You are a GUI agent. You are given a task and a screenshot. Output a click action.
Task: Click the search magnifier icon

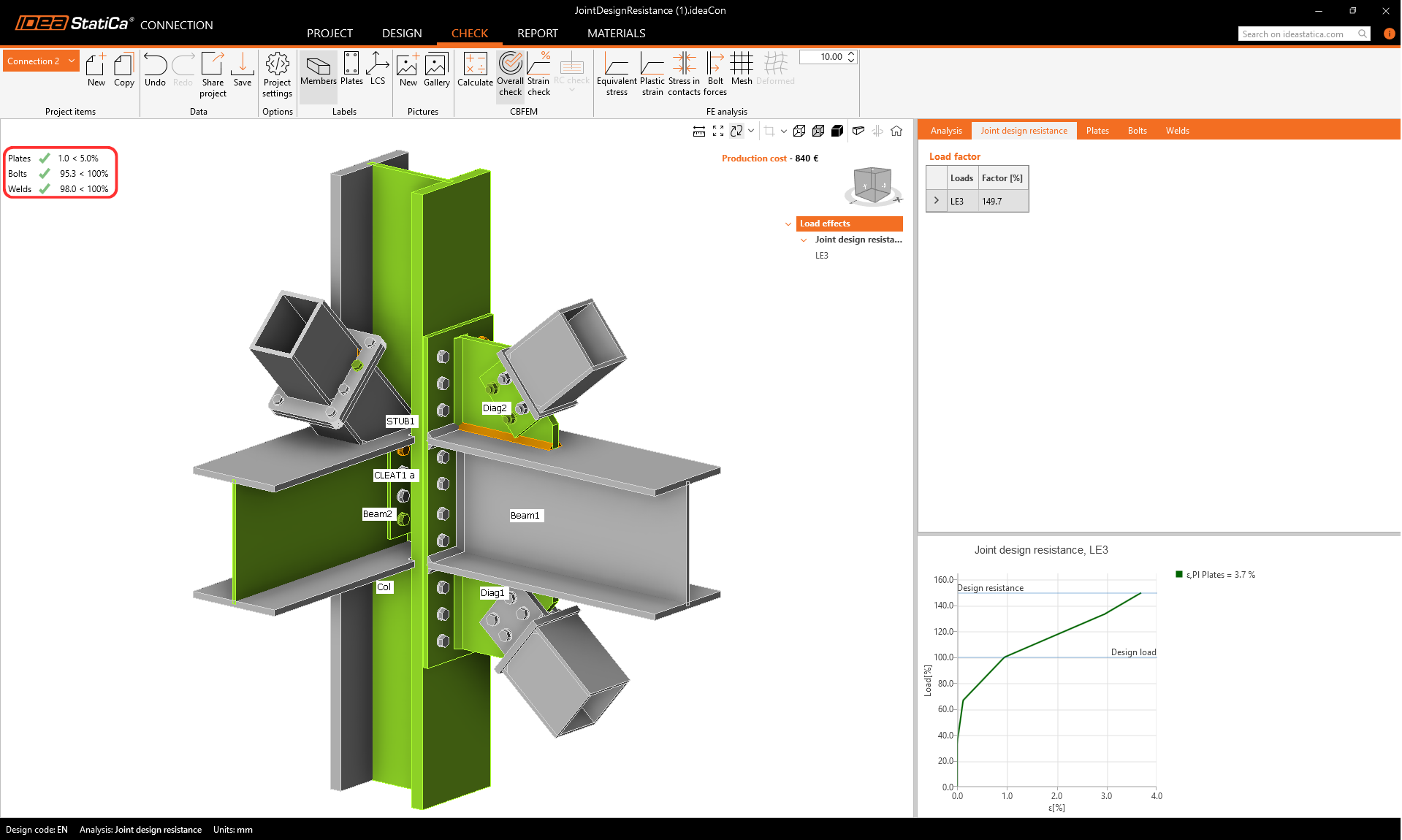pyautogui.click(x=1363, y=34)
